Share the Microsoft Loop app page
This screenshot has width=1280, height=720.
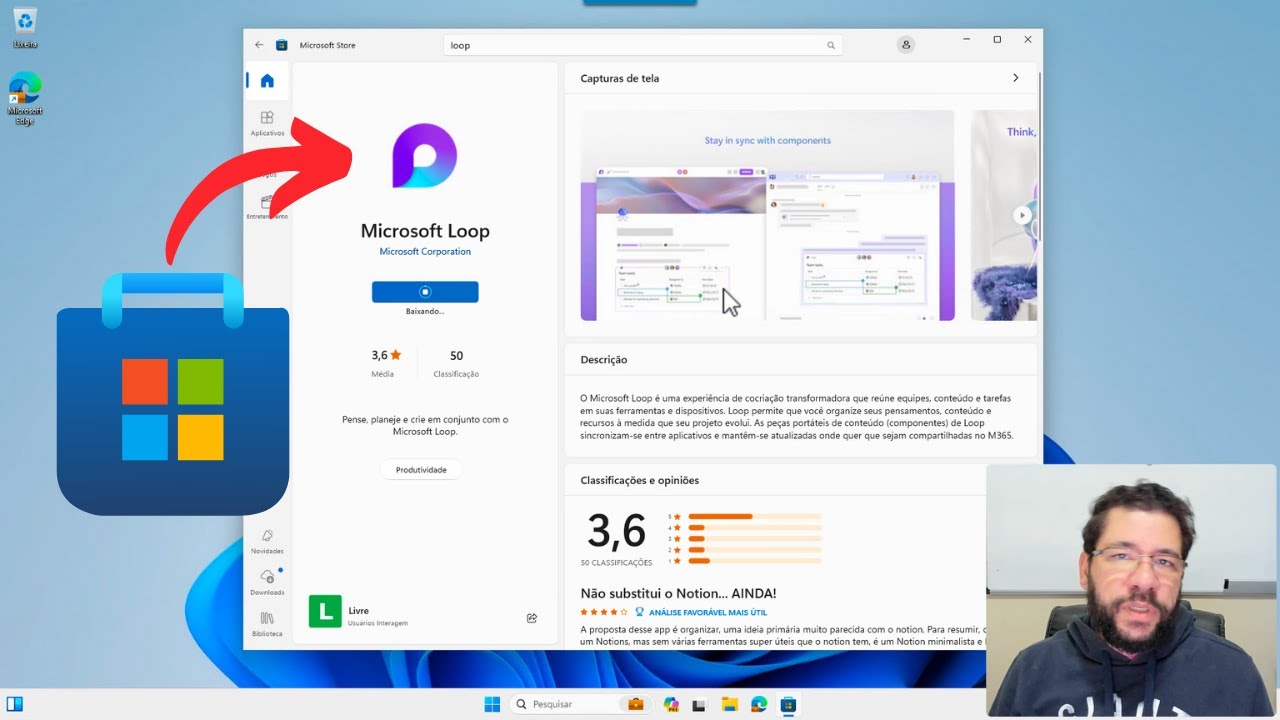[x=532, y=618]
